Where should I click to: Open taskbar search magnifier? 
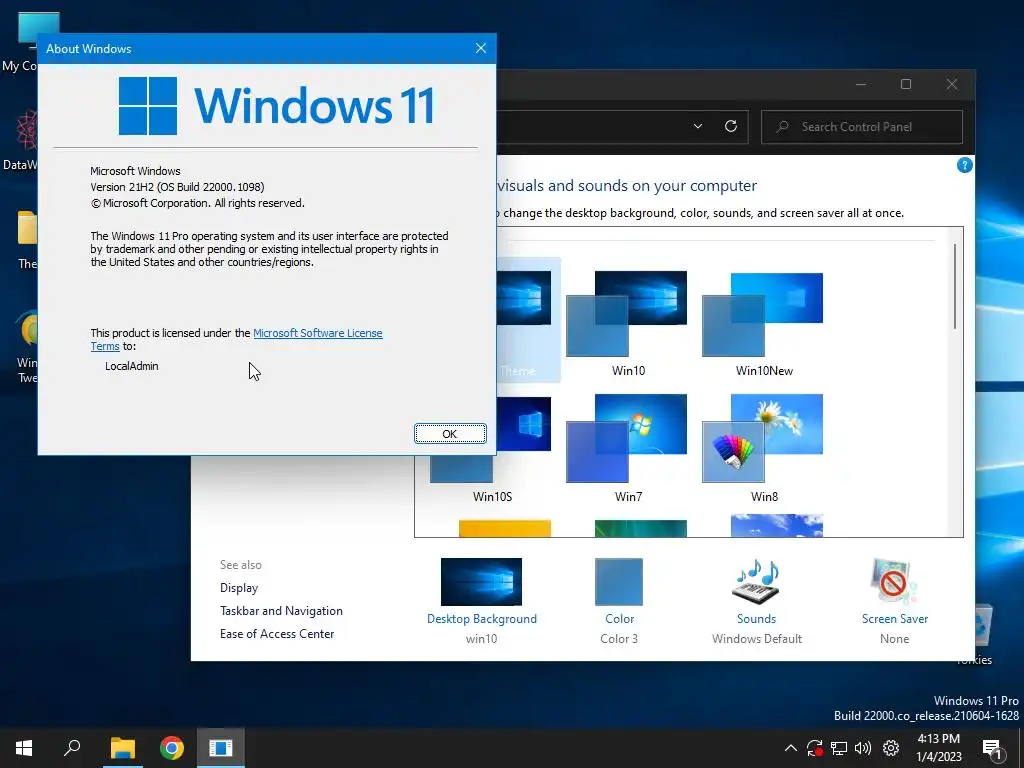point(72,748)
